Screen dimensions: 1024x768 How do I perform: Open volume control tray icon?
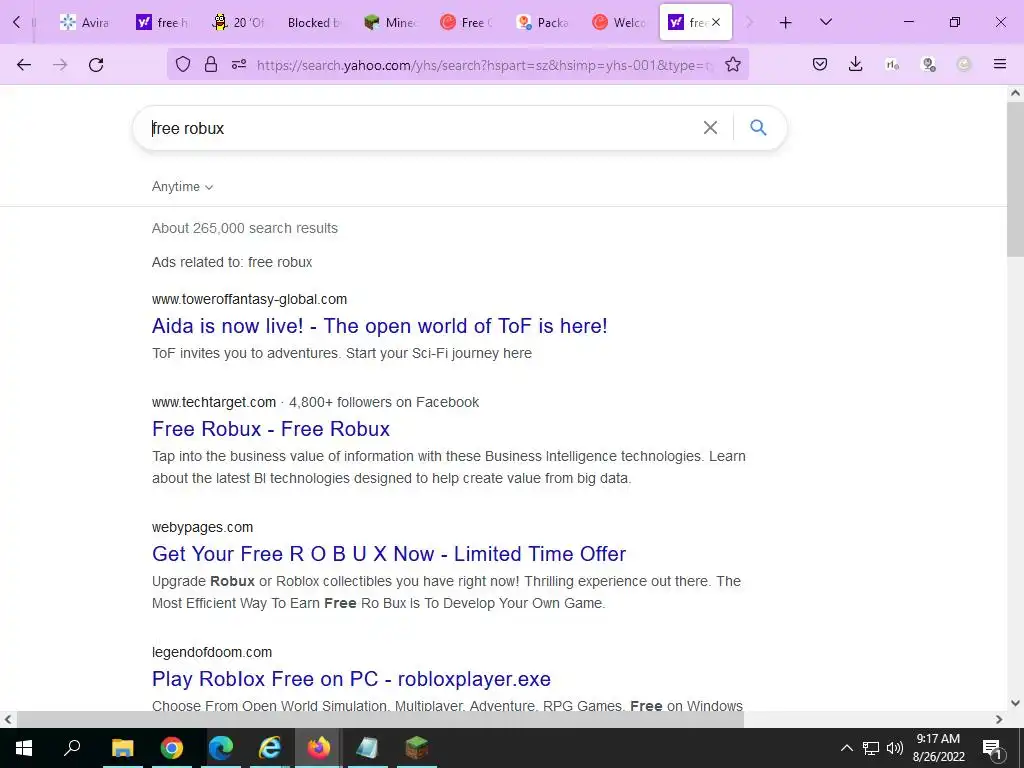(895, 748)
